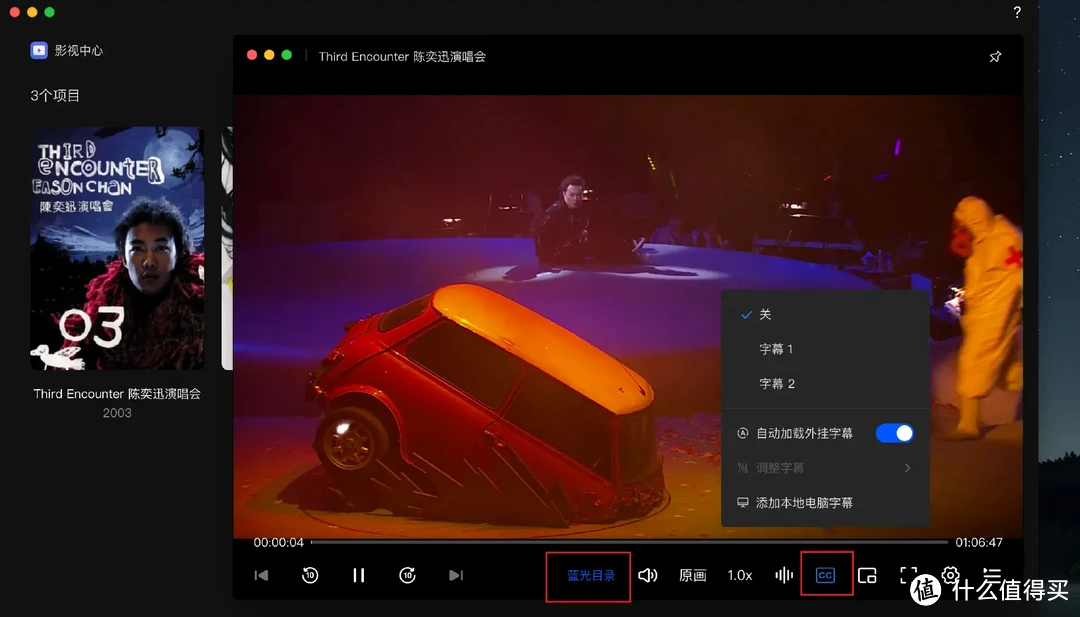Screen dimensions: 1080x617
Task: Click the 01:06:47 total duration
Action: point(979,543)
